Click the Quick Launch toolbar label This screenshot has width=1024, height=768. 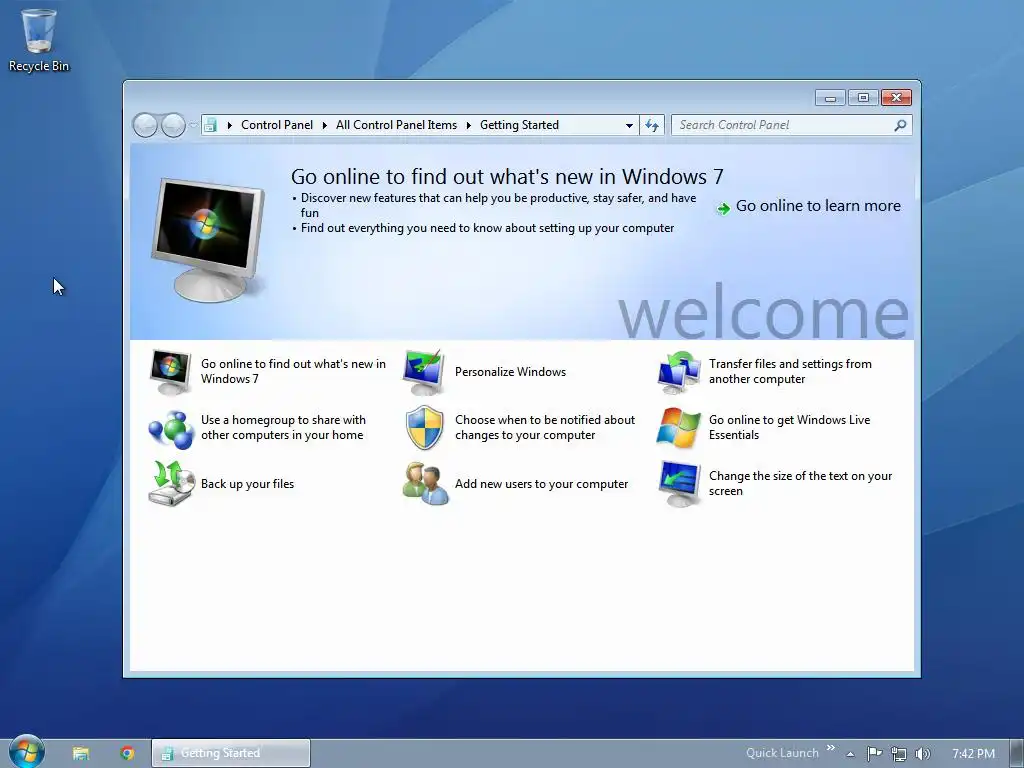(782, 753)
